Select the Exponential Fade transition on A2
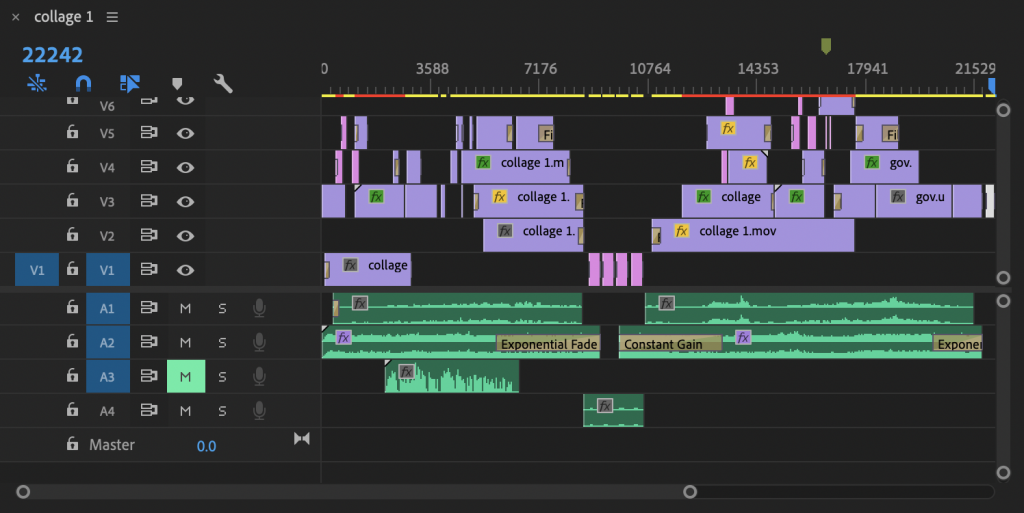Viewport: 1024px width, 513px height. coord(548,343)
